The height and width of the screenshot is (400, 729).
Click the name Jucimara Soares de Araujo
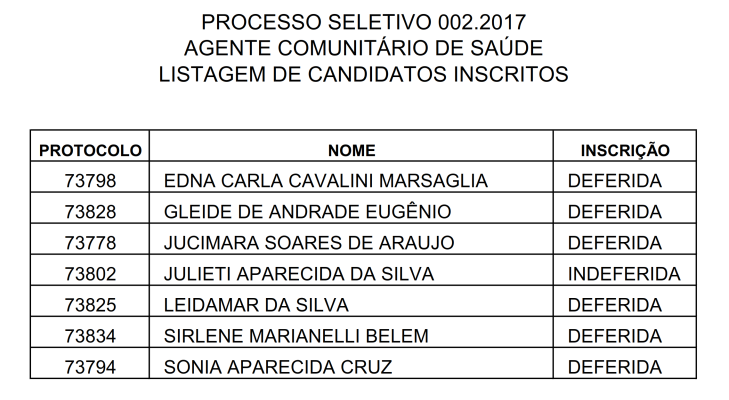309,243
